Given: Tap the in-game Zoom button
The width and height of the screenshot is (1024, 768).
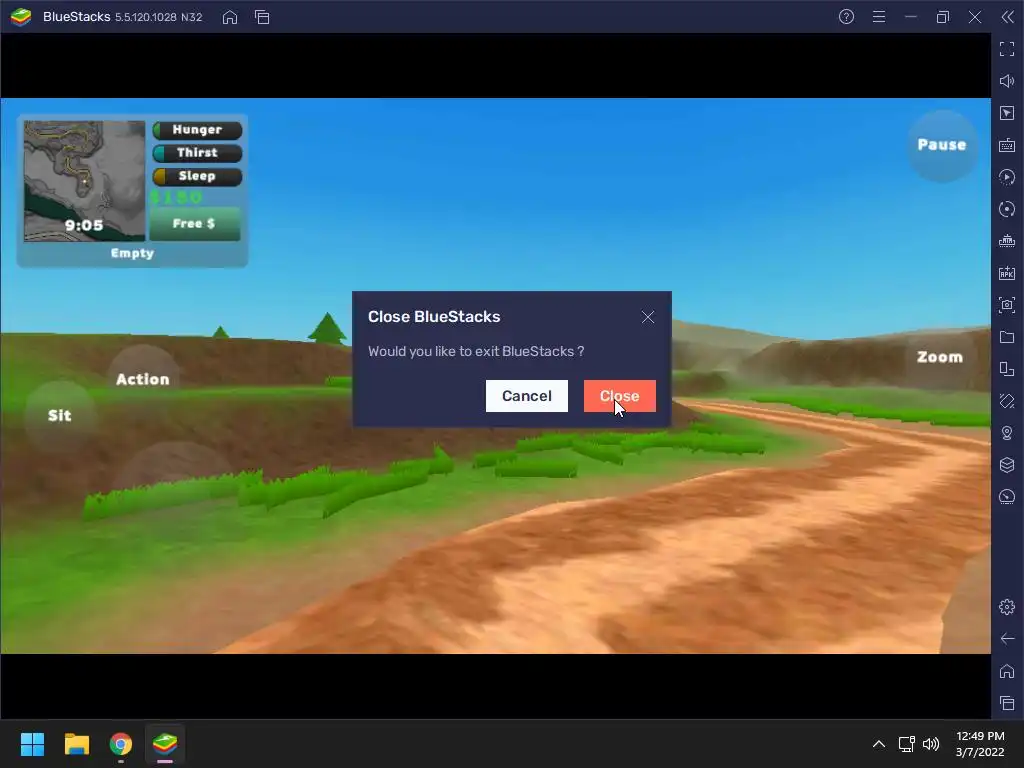Looking at the screenshot, I should [x=940, y=357].
